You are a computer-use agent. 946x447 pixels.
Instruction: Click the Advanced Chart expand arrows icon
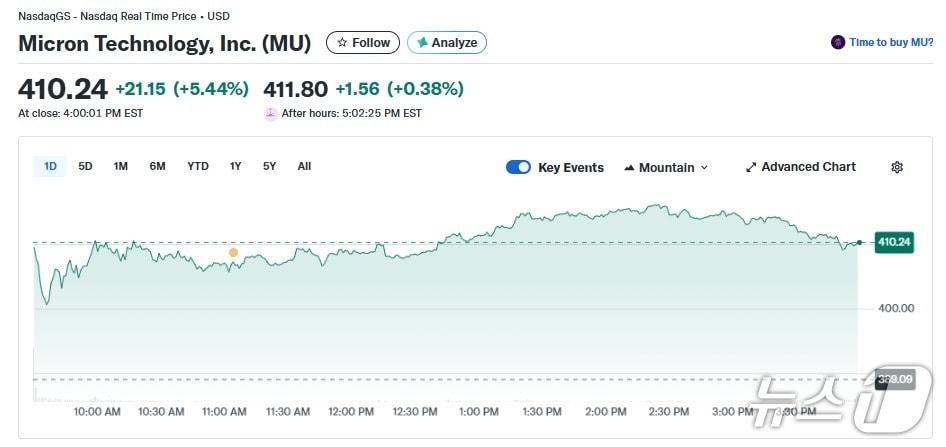tap(751, 168)
